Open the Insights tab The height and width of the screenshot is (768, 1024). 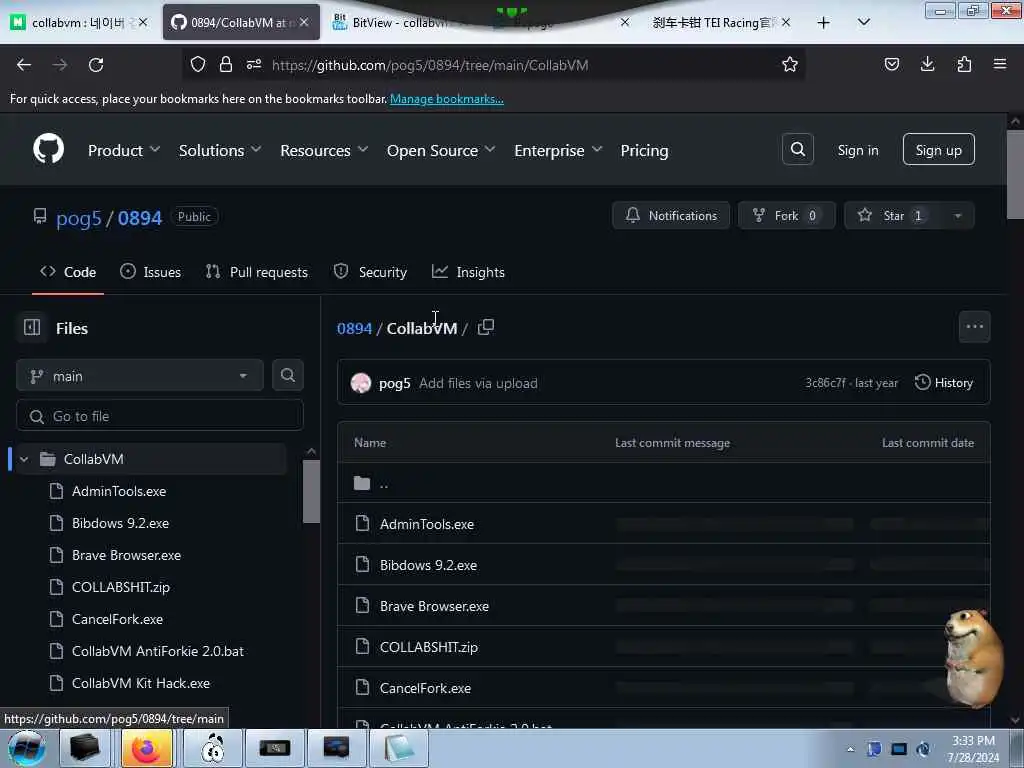click(468, 272)
